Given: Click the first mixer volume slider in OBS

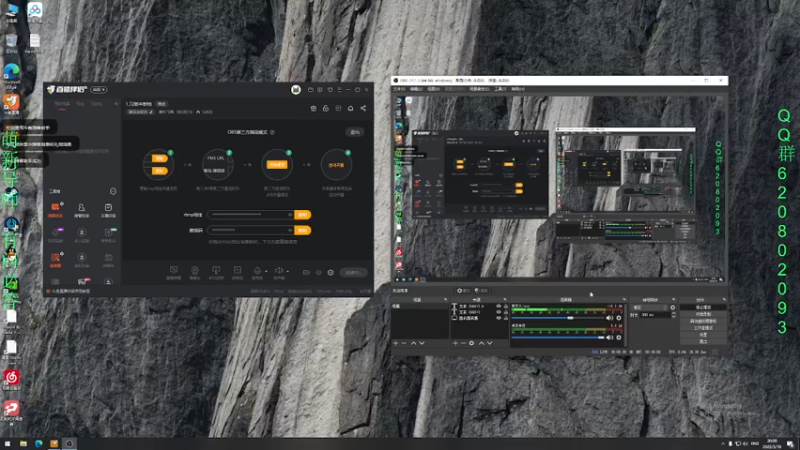Looking at the screenshot, I should [x=558, y=318].
